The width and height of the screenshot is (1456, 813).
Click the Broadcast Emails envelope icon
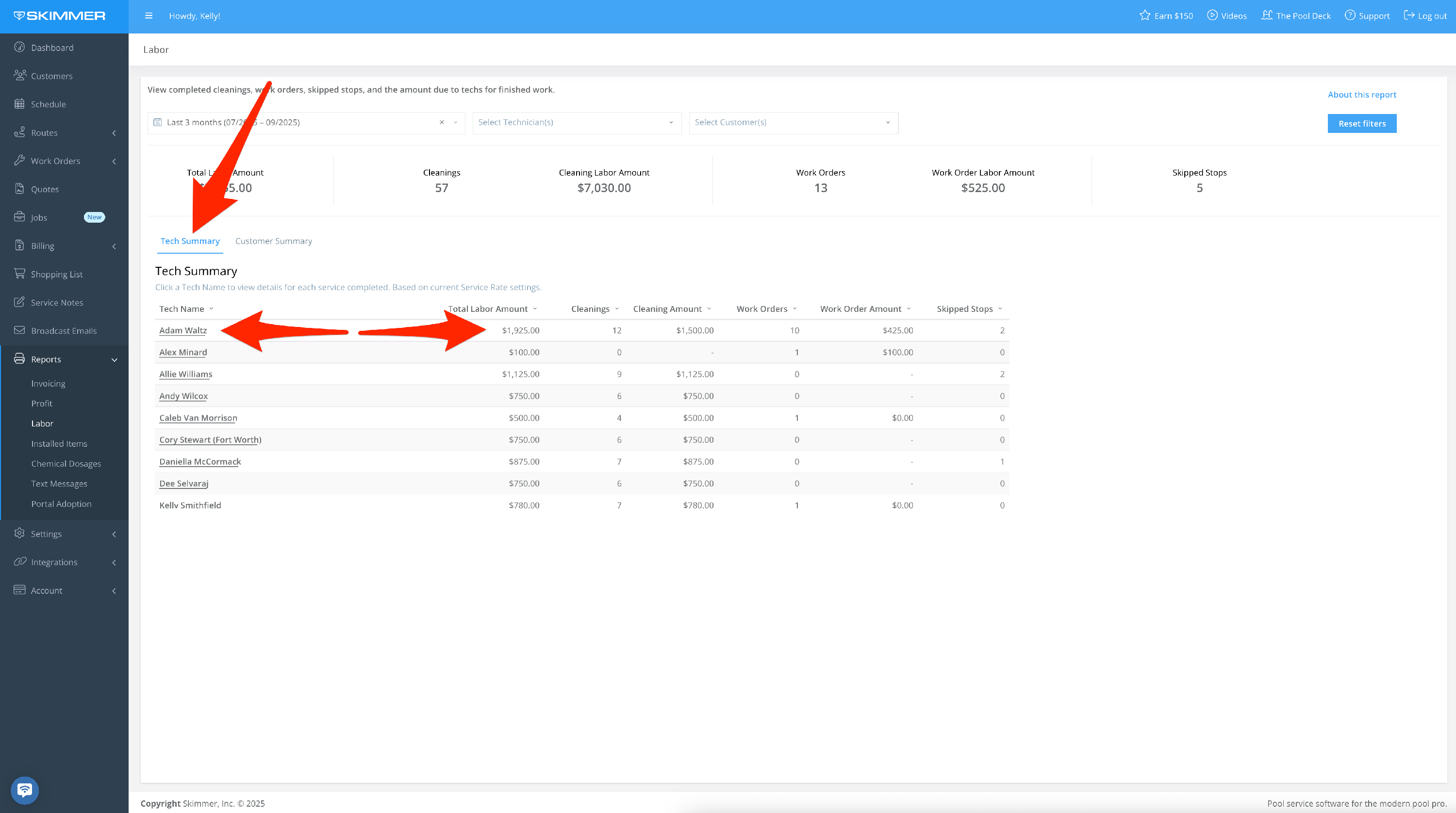pos(20,330)
